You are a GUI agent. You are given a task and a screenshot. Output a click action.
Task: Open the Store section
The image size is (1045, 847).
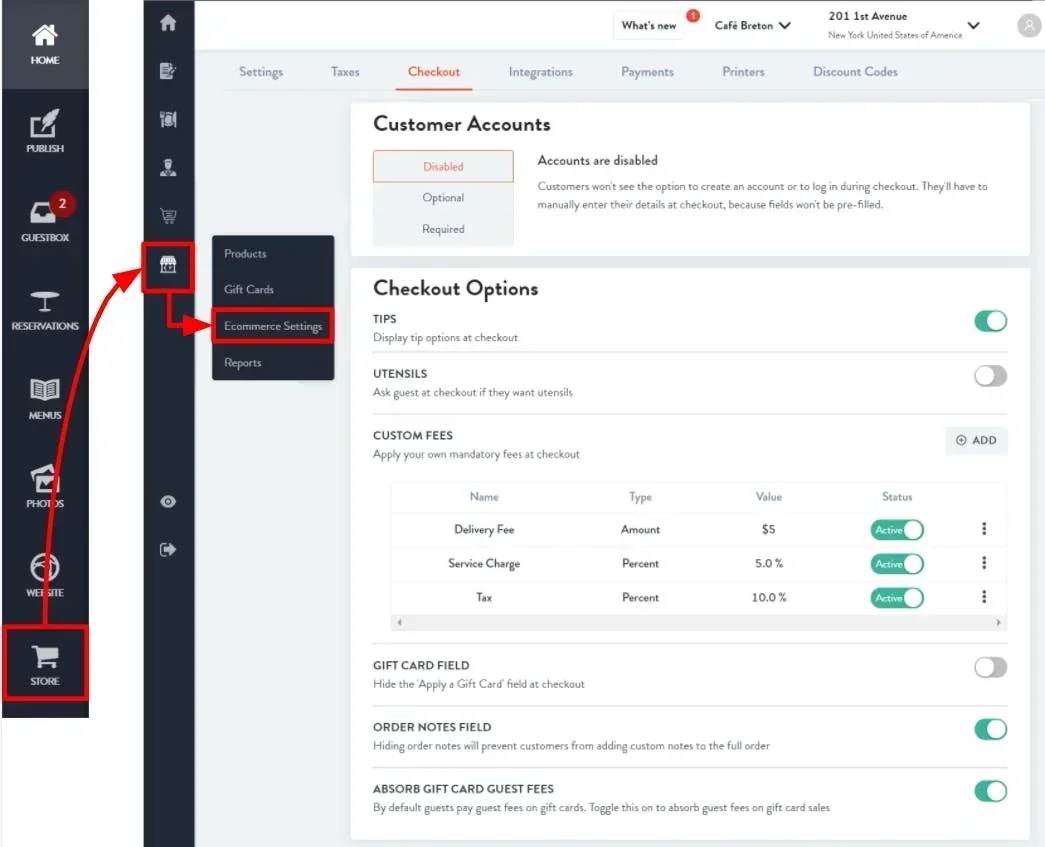click(45, 663)
